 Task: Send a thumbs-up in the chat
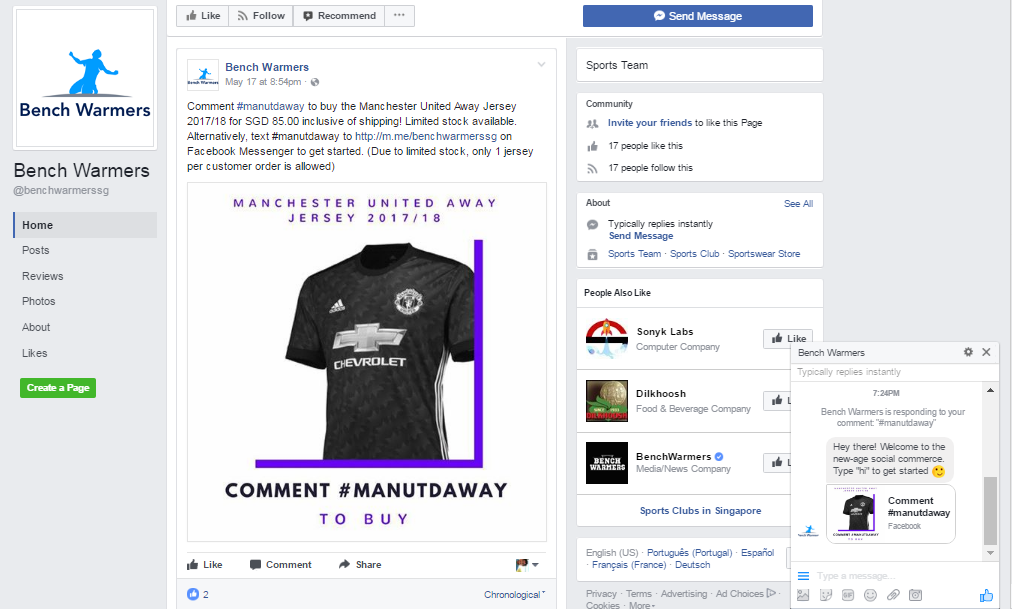[986, 595]
